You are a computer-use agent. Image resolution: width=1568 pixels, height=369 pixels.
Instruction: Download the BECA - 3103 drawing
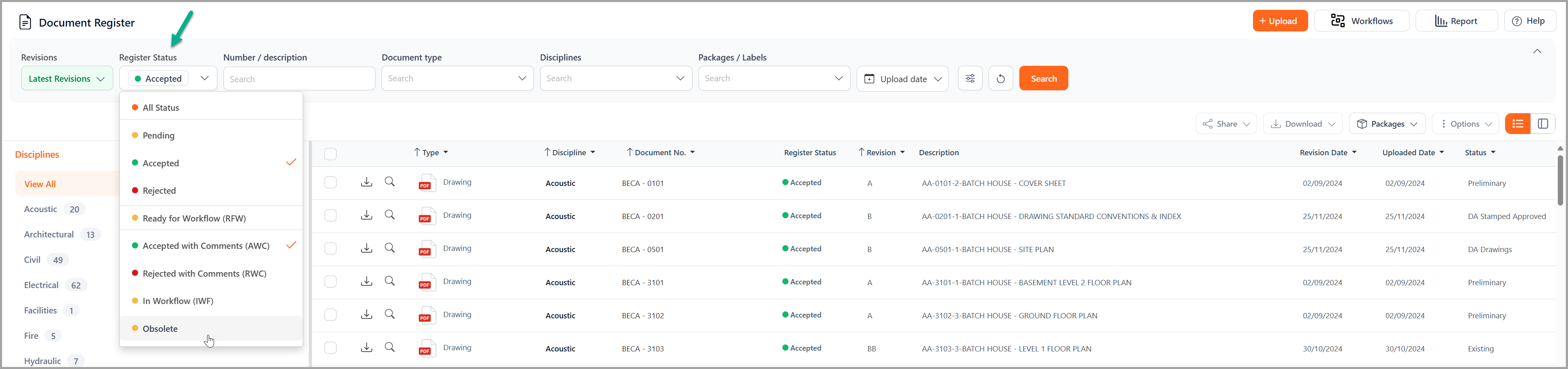click(x=366, y=347)
